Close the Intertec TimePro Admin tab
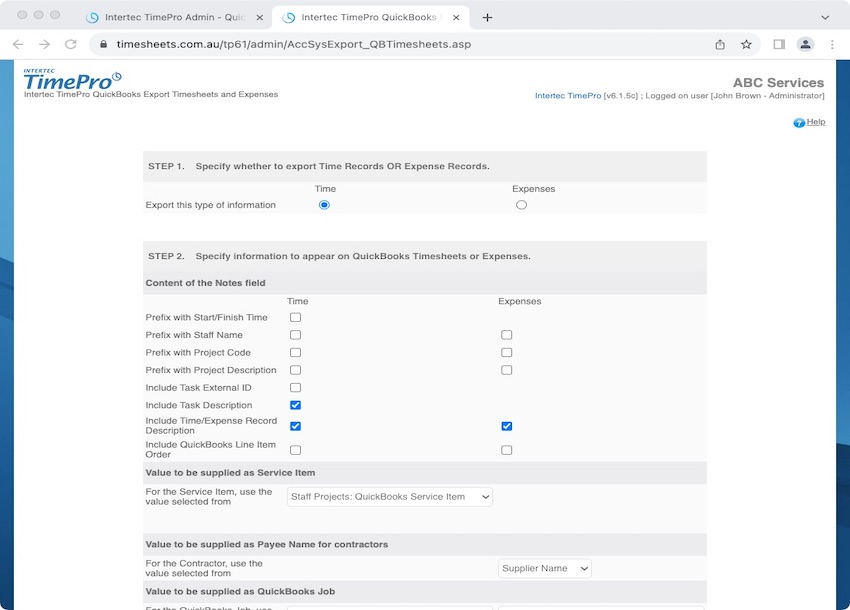This screenshot has width=850, height=610. [x=260, y=17]
